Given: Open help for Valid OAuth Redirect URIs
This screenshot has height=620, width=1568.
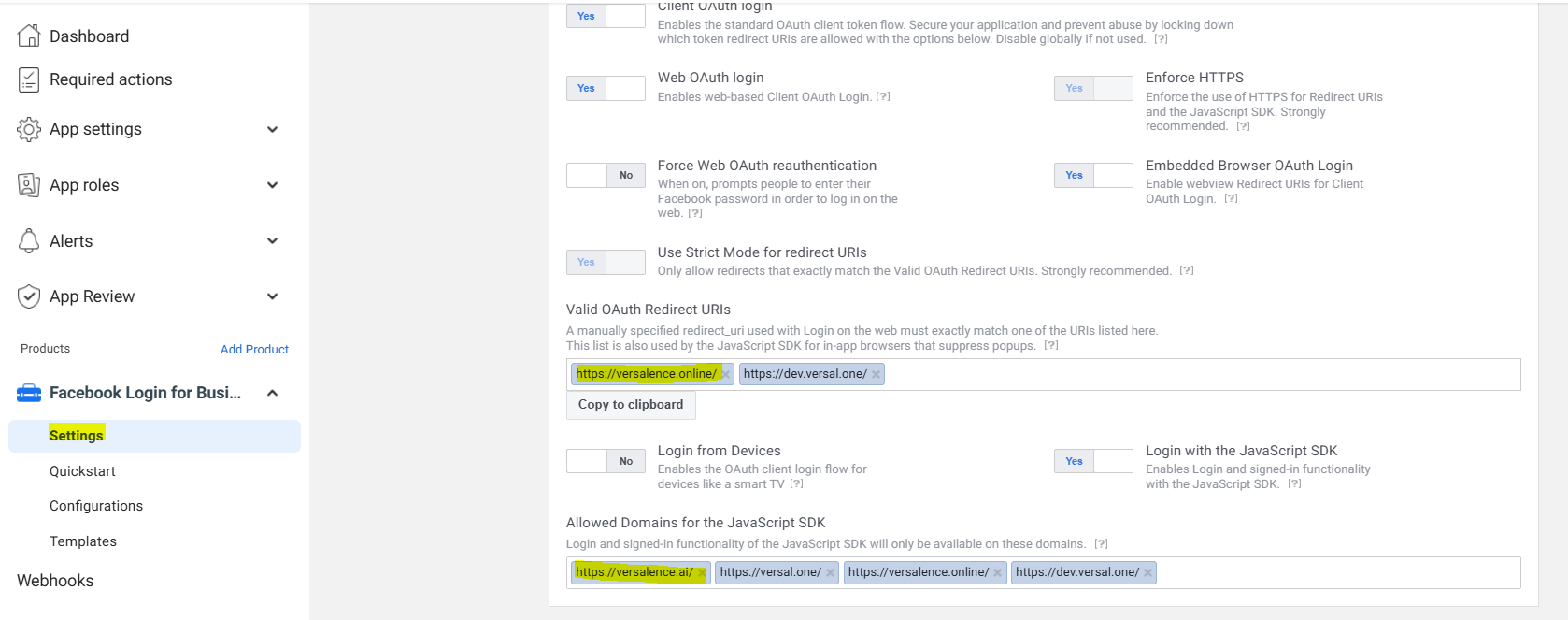Looking at the screenshot, I should click(1051, 345).
